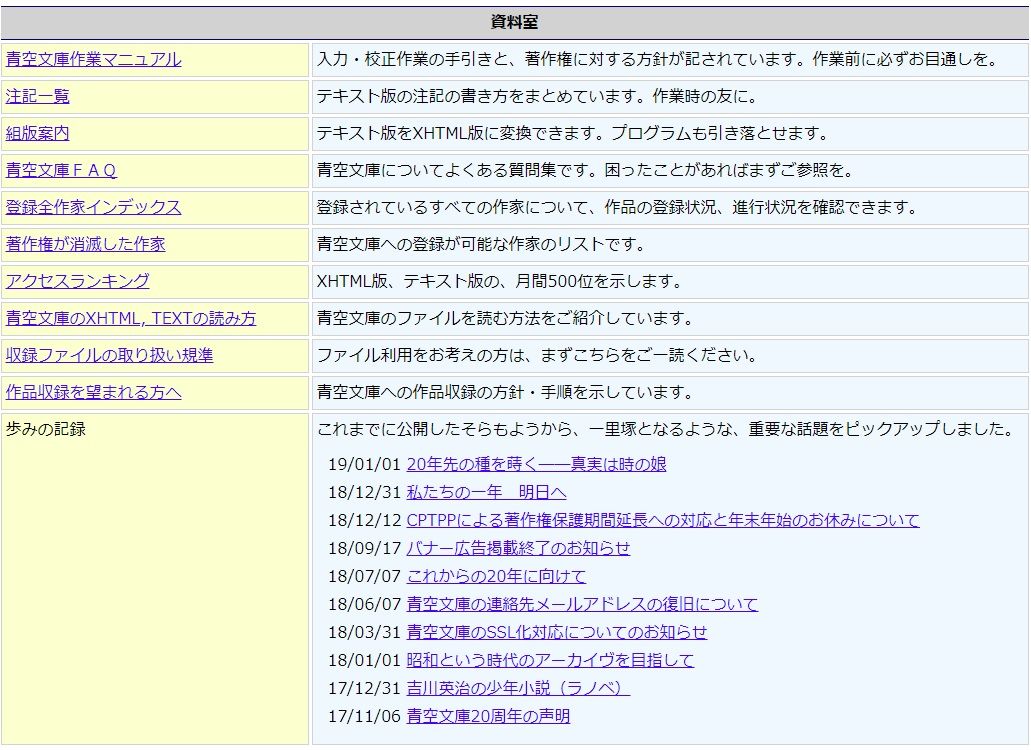Click 作品収録を望まれる方へ link

tap(93, 392)
